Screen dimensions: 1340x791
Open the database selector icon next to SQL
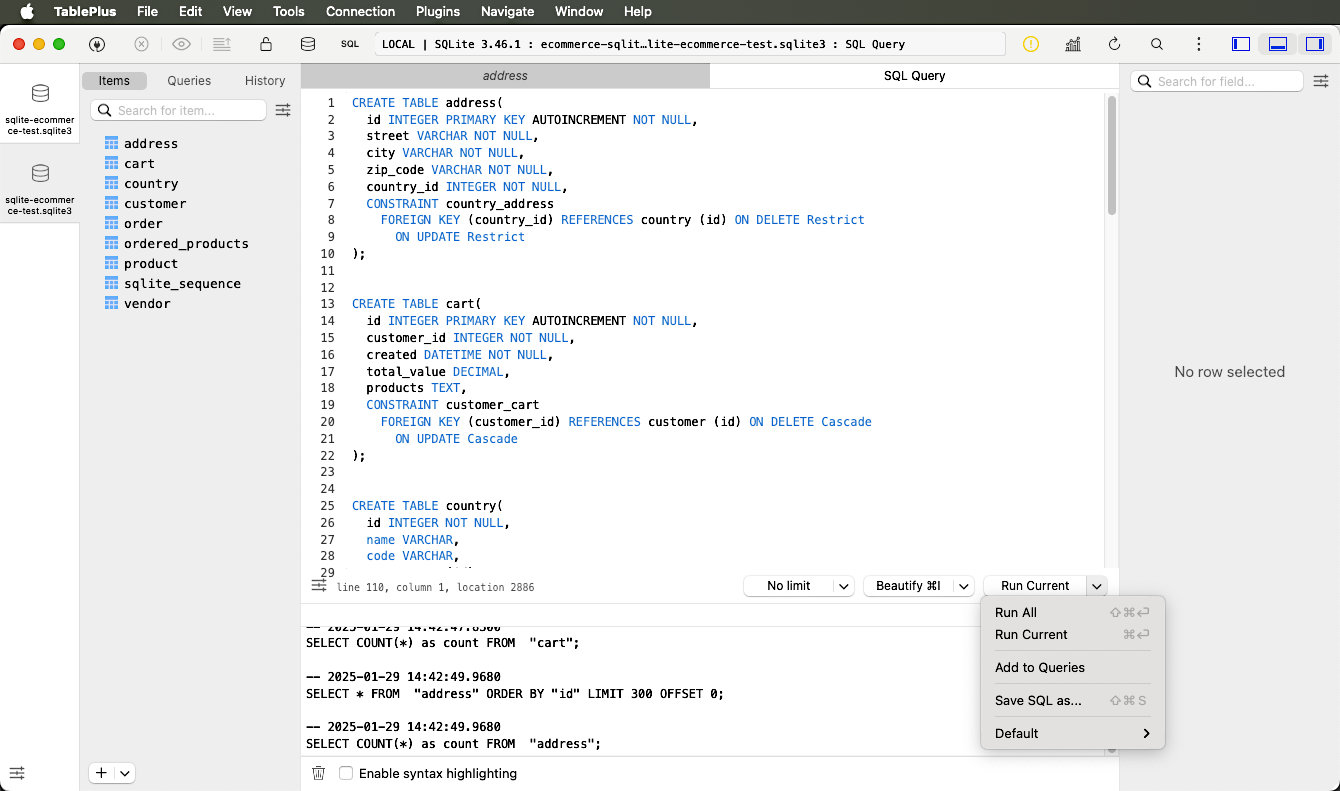tap(306, 44)
